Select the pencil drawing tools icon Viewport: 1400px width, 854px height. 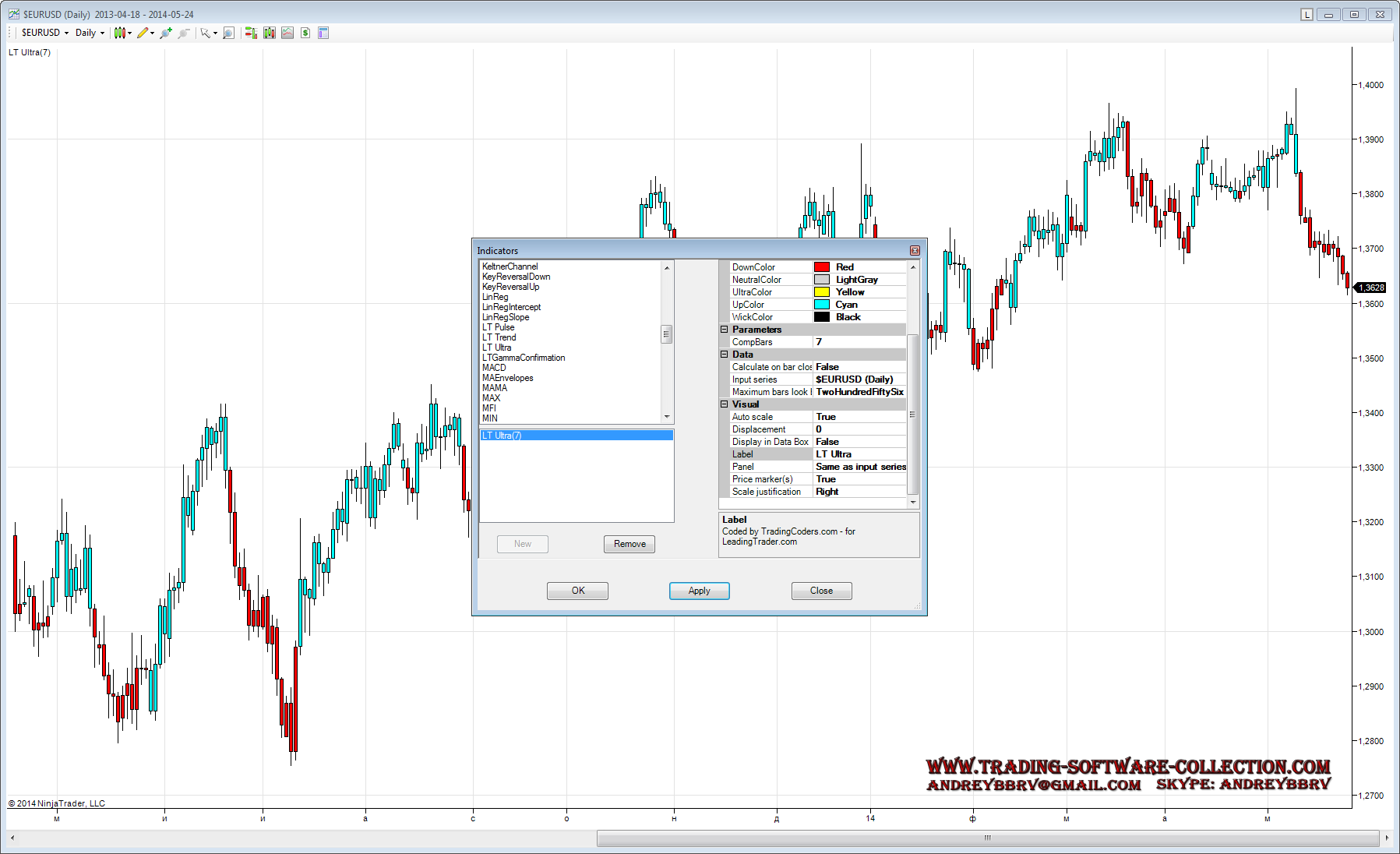(x=143, y=33)
